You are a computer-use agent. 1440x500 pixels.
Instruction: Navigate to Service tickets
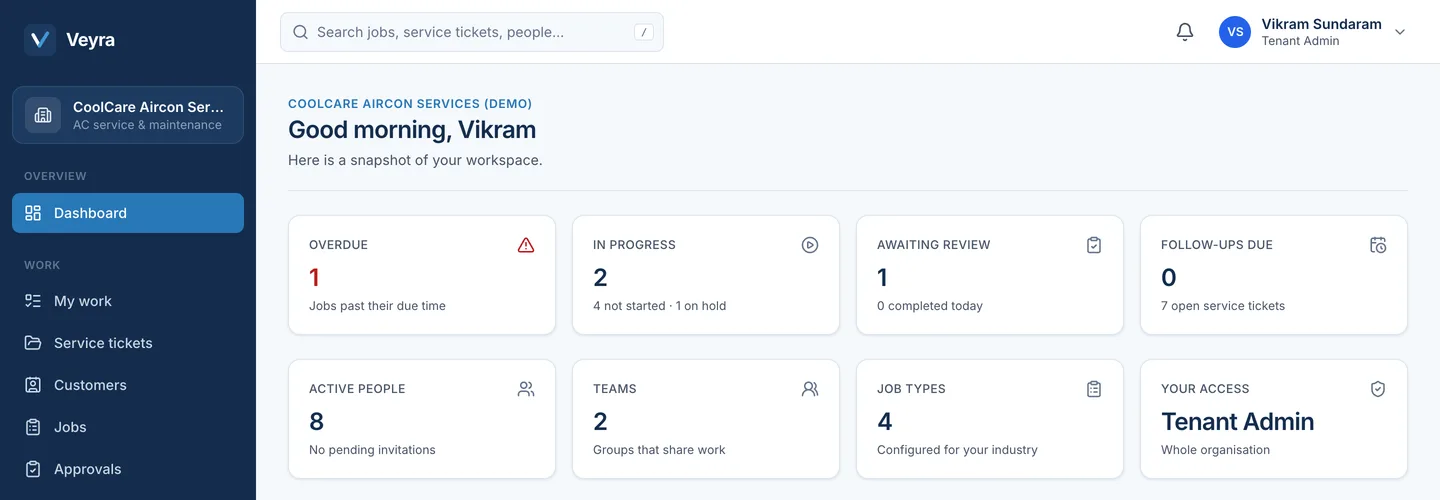[128, 343]
